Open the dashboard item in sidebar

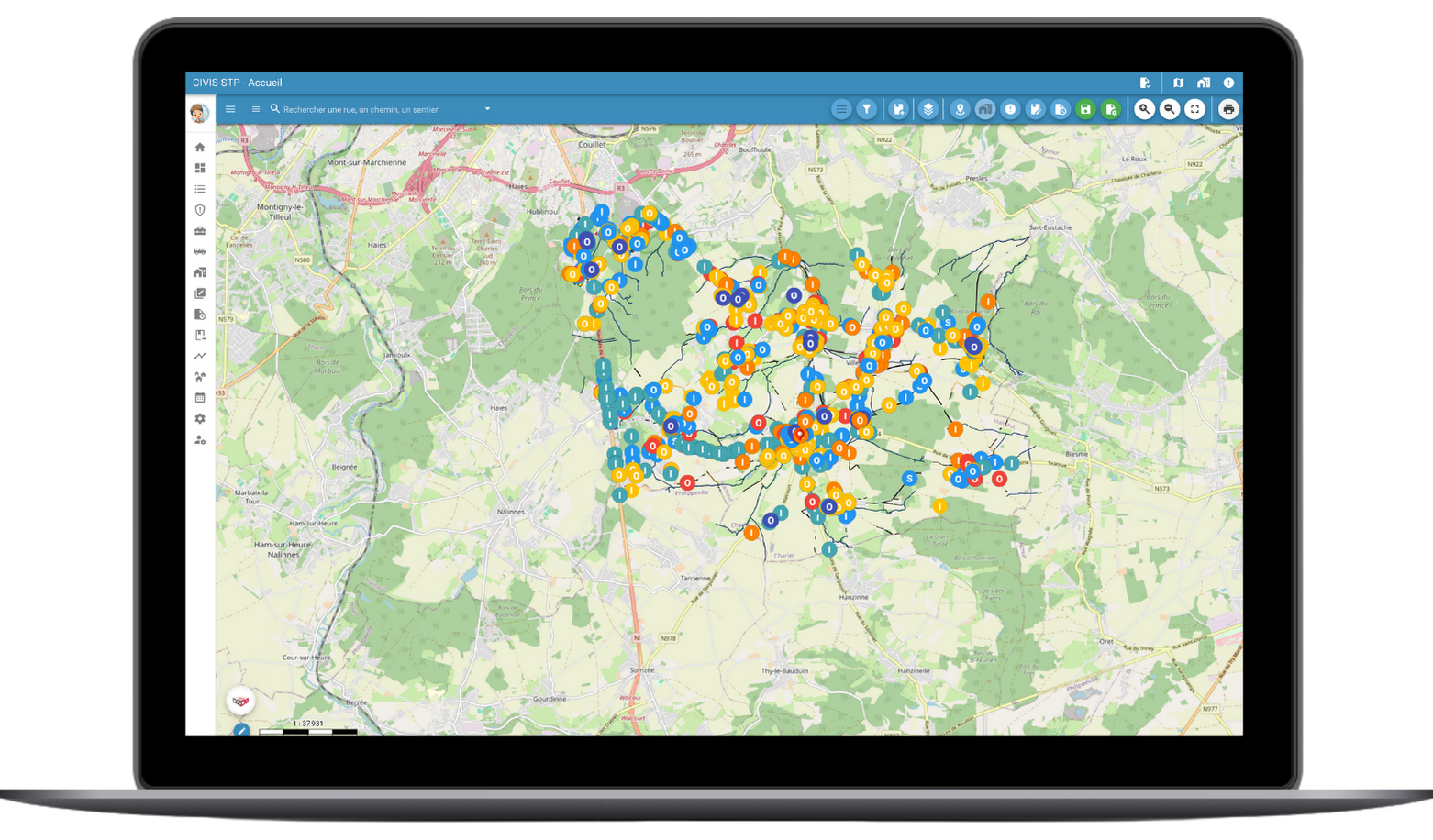[x=200, y=168]
